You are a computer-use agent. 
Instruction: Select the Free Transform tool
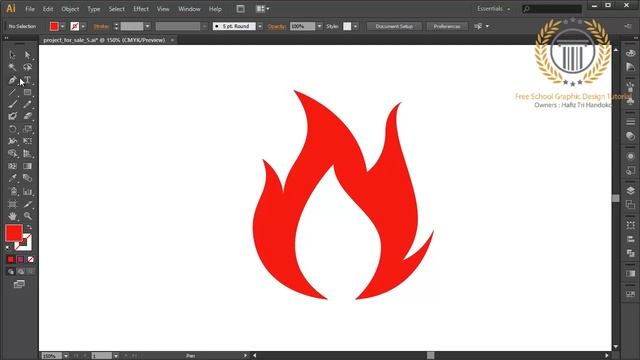27,141
